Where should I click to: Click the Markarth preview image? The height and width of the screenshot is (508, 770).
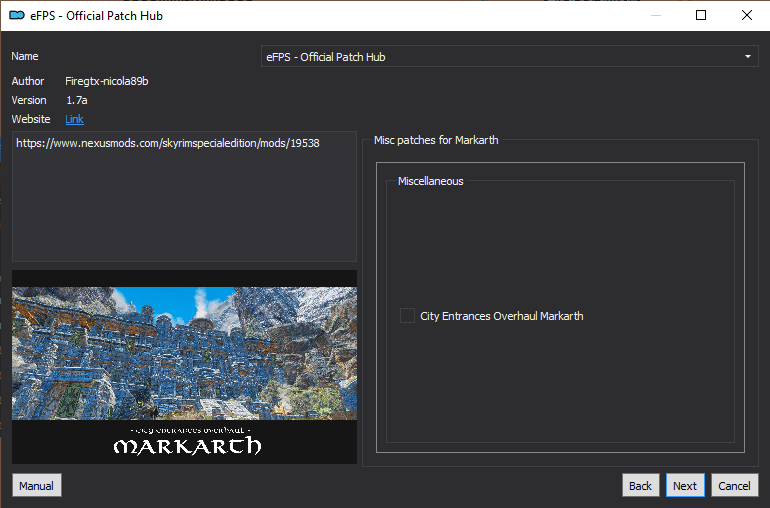point(185,367)
